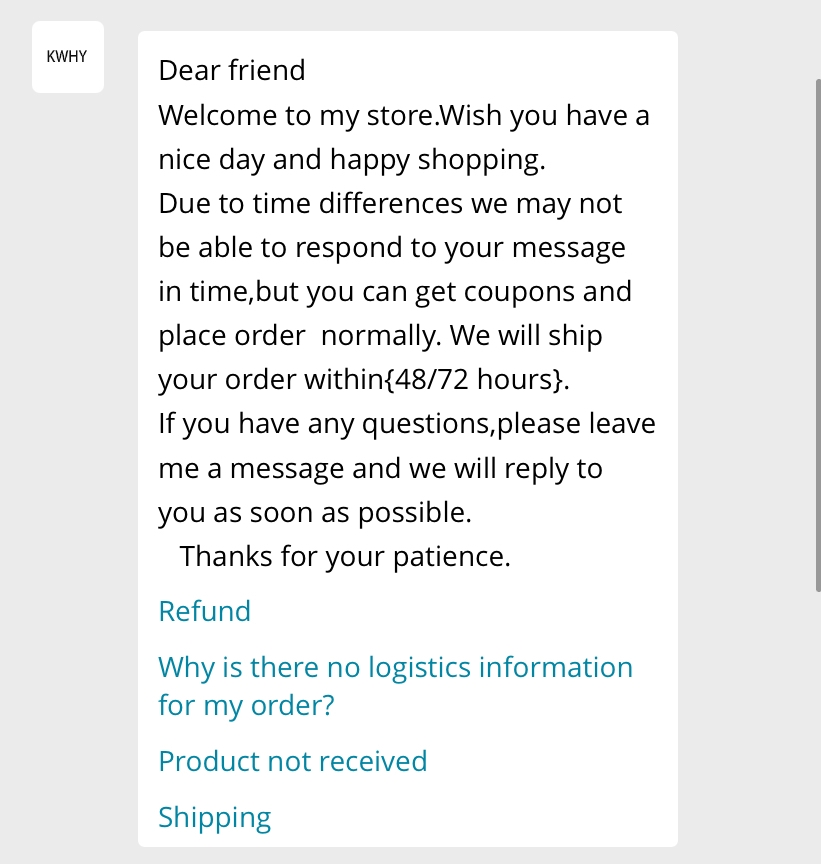Click the "you as soon as possible" line
821x864 pixels.
tap(315, 512)
